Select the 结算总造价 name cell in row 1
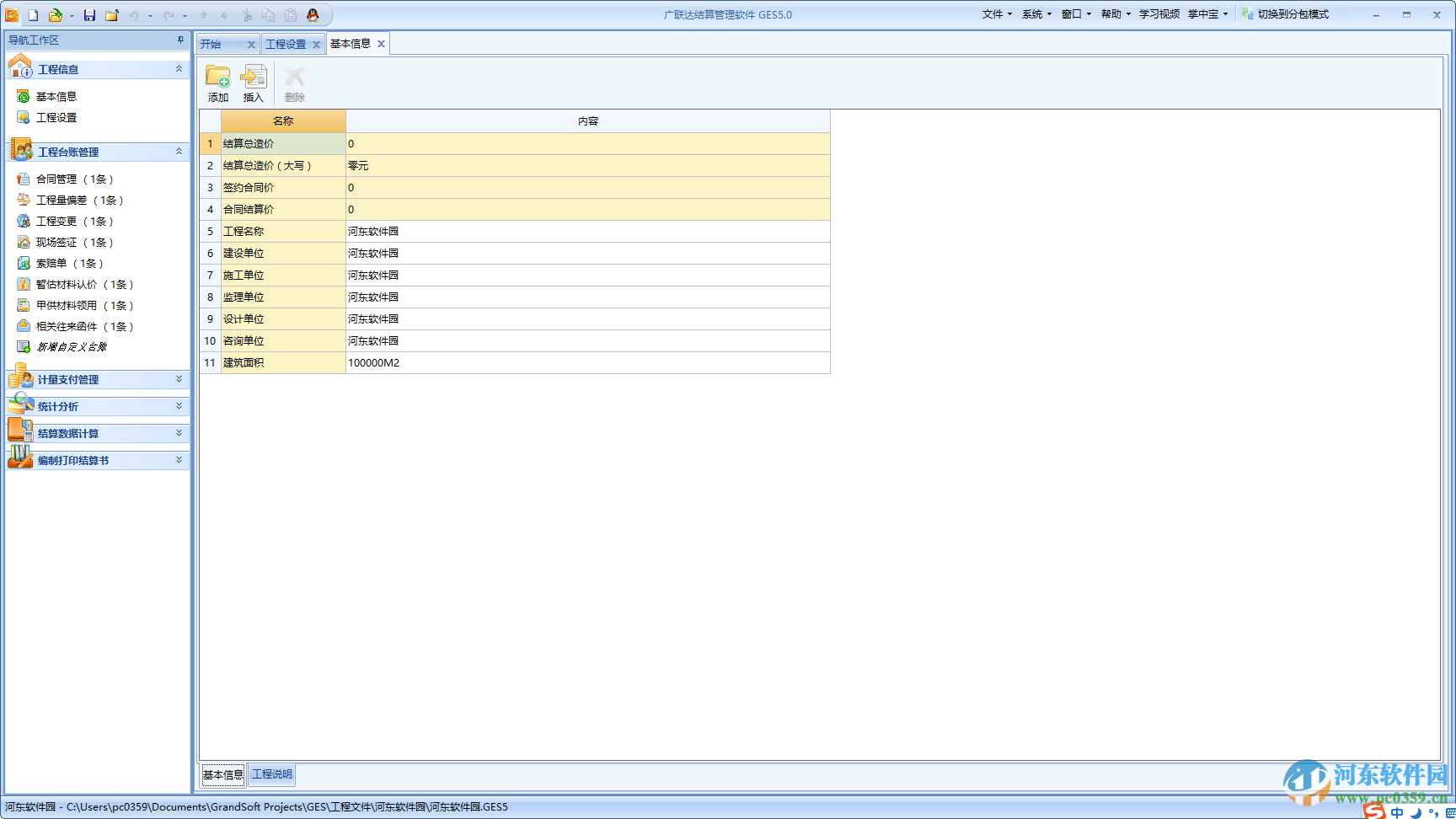The width and height of the screenshot is (1456, 819). (283, 144)
